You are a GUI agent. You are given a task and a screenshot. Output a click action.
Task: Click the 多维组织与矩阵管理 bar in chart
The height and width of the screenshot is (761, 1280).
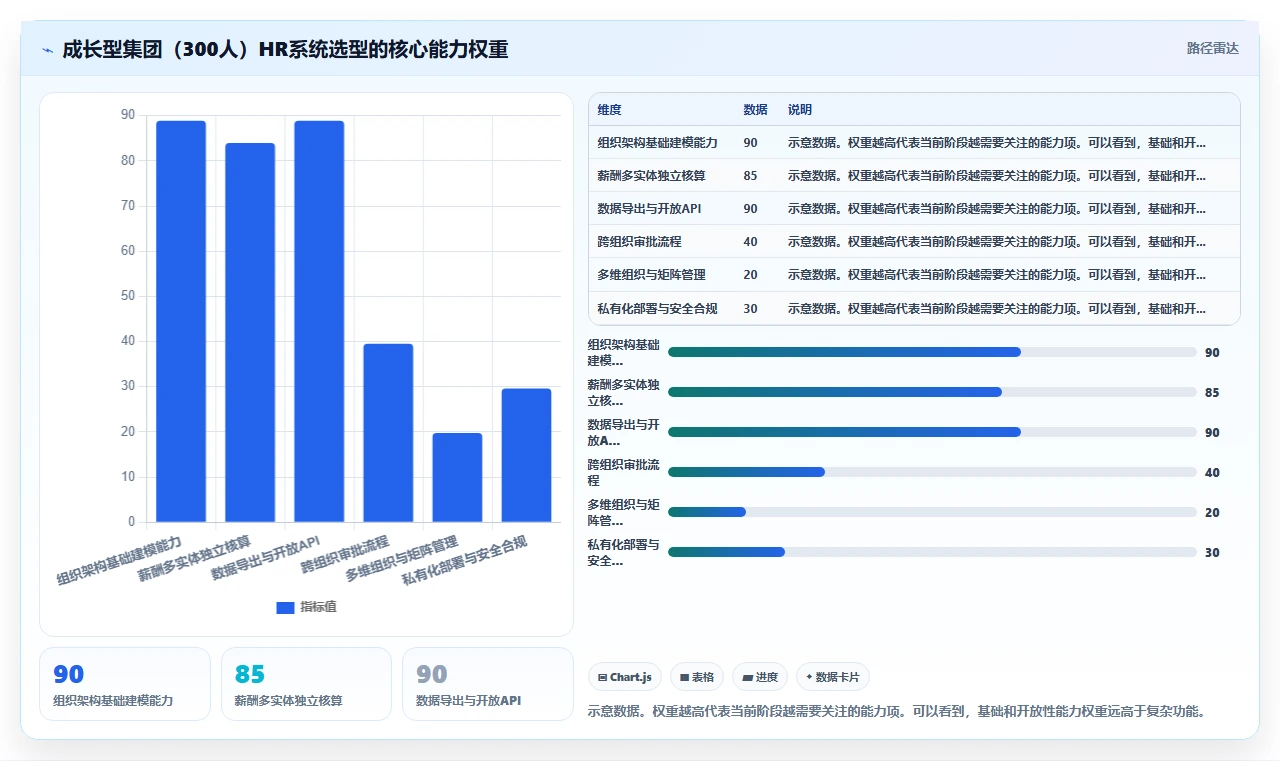[x=457, y=477]
